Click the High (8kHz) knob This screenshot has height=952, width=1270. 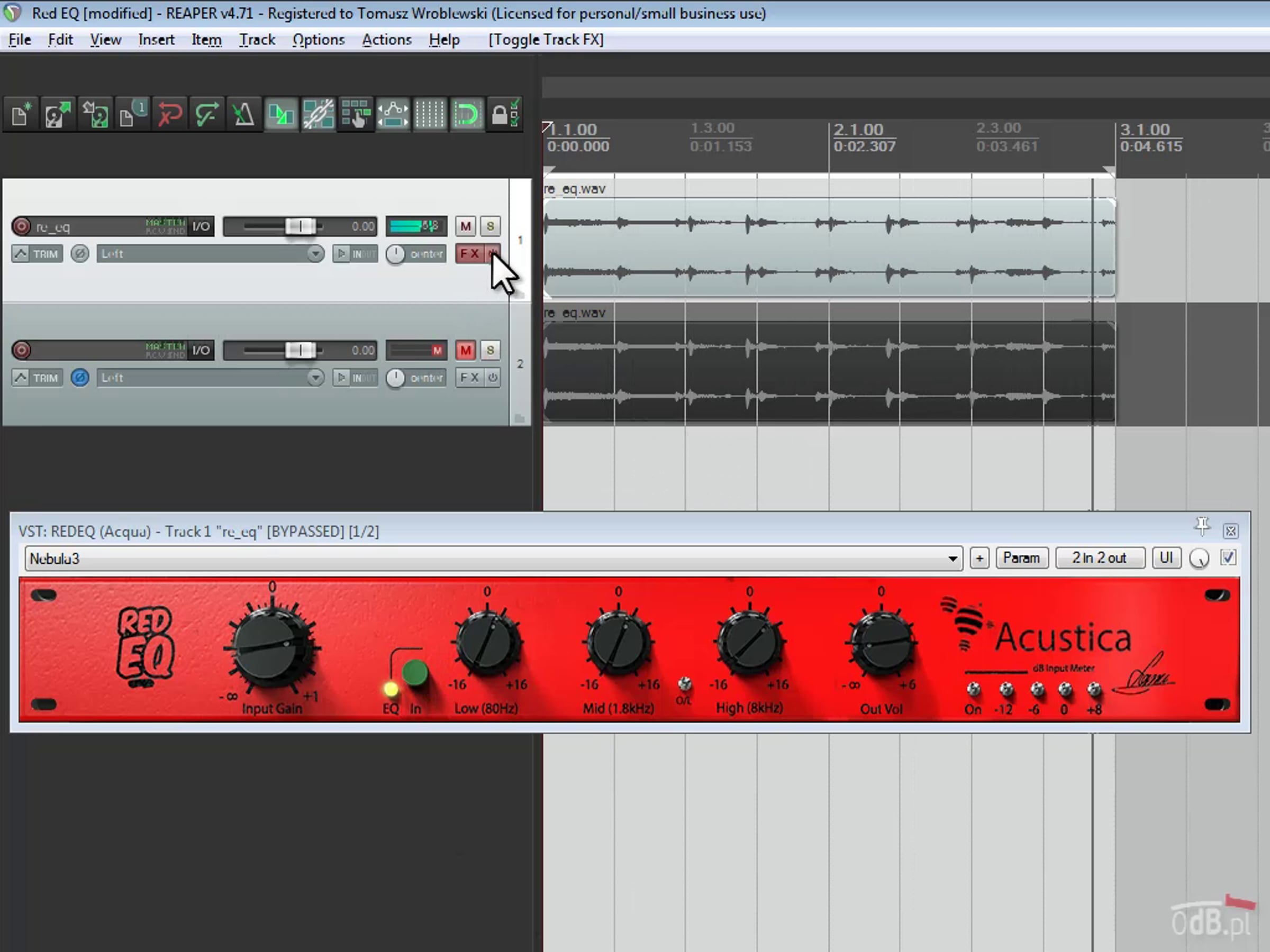(750, 642)
